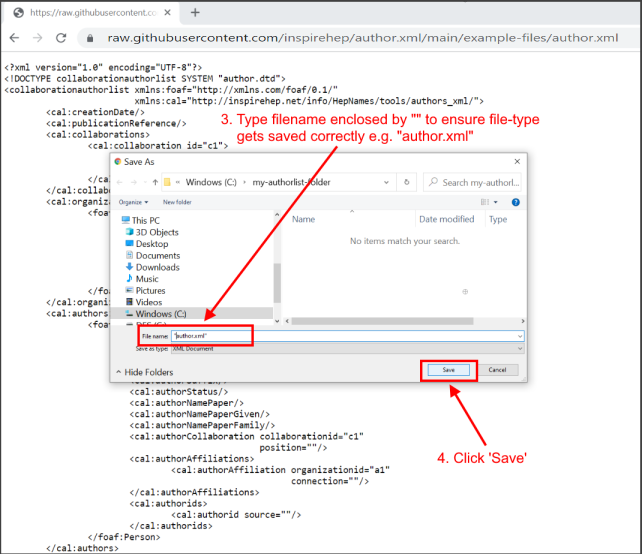
Task: Click the Save button
Action: [x=448, y=370]
